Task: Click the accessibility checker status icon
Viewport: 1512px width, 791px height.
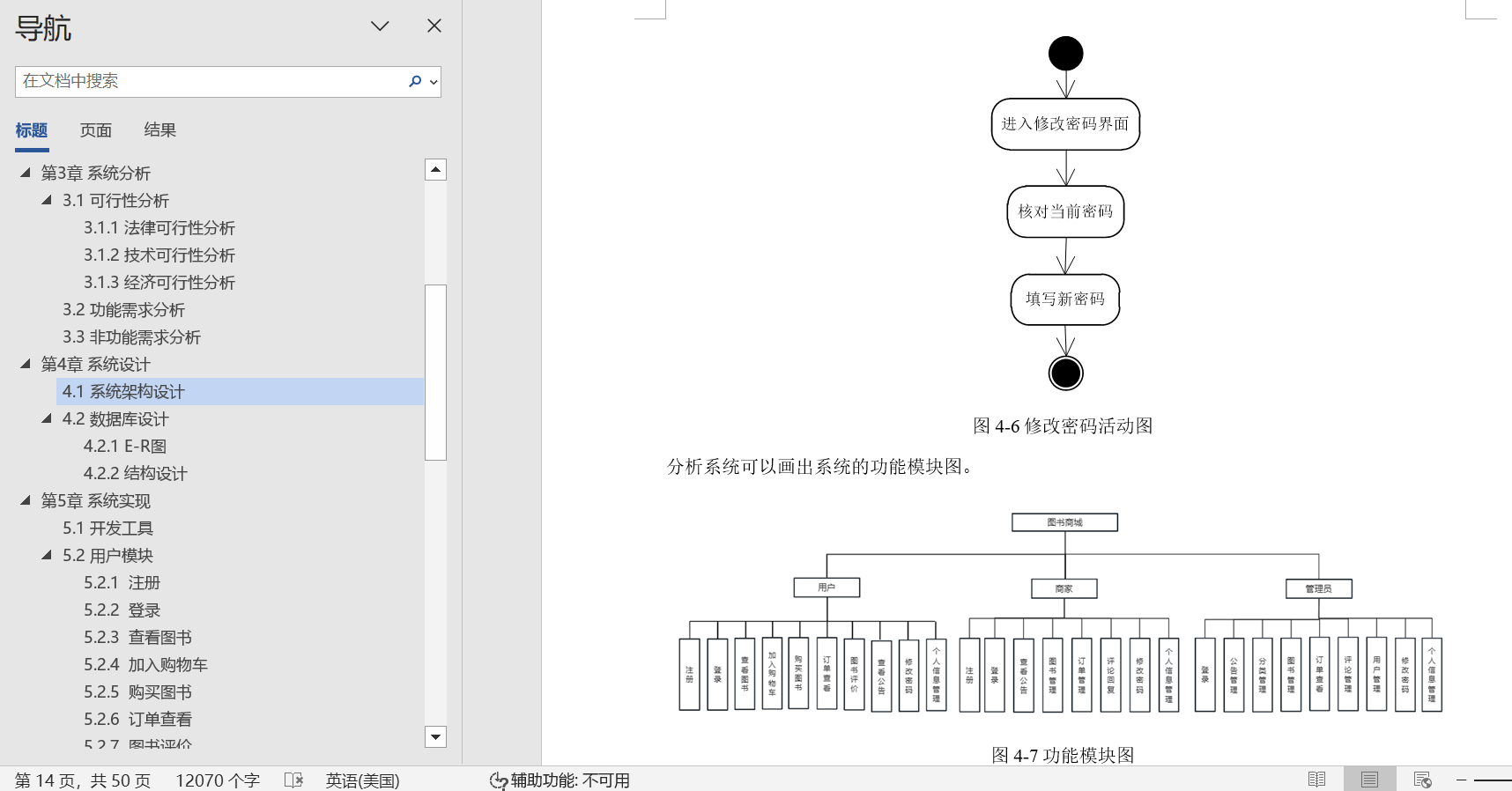Action: pyautogui.click(x=499, y=780)
